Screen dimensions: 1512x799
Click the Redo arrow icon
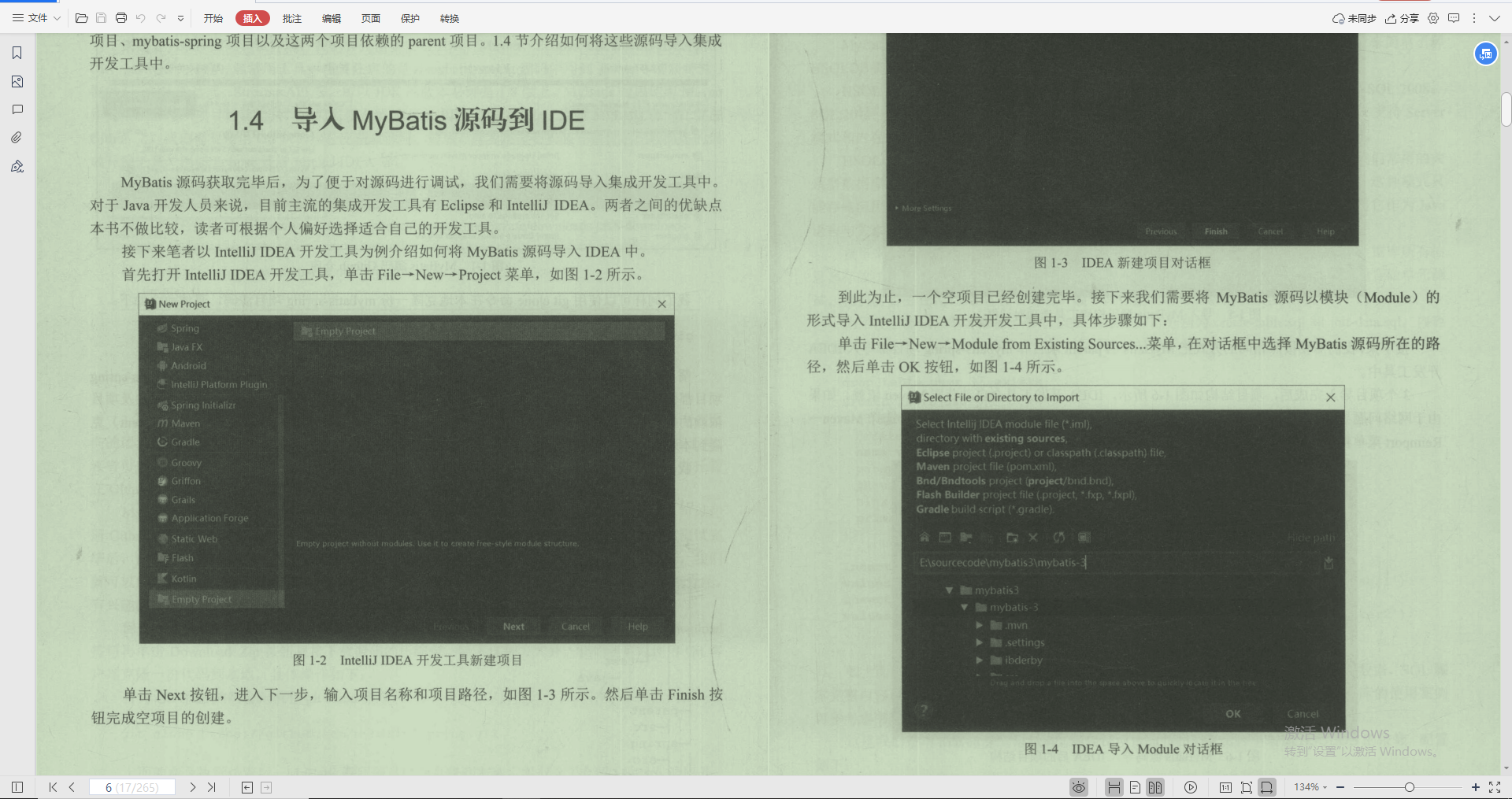[161, 18]
